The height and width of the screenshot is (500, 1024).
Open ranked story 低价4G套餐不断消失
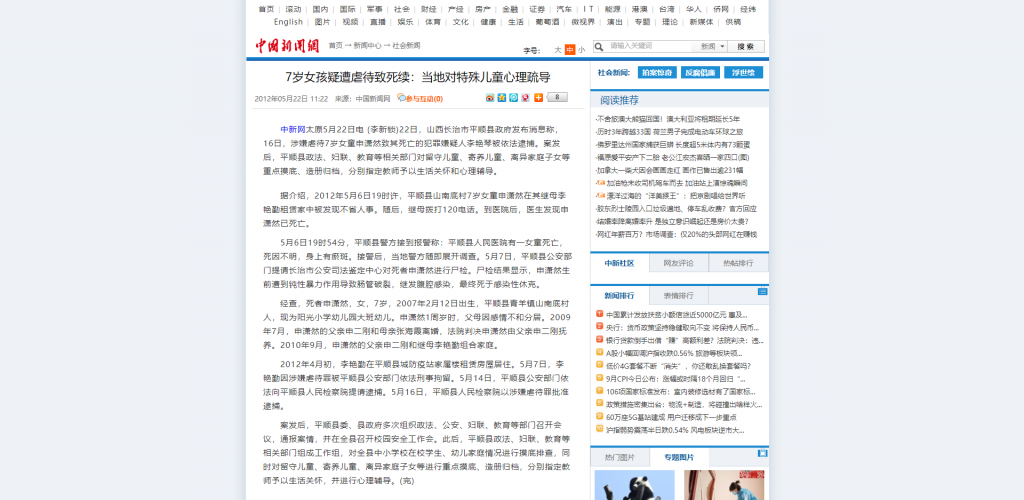click(x=678, y=366)
